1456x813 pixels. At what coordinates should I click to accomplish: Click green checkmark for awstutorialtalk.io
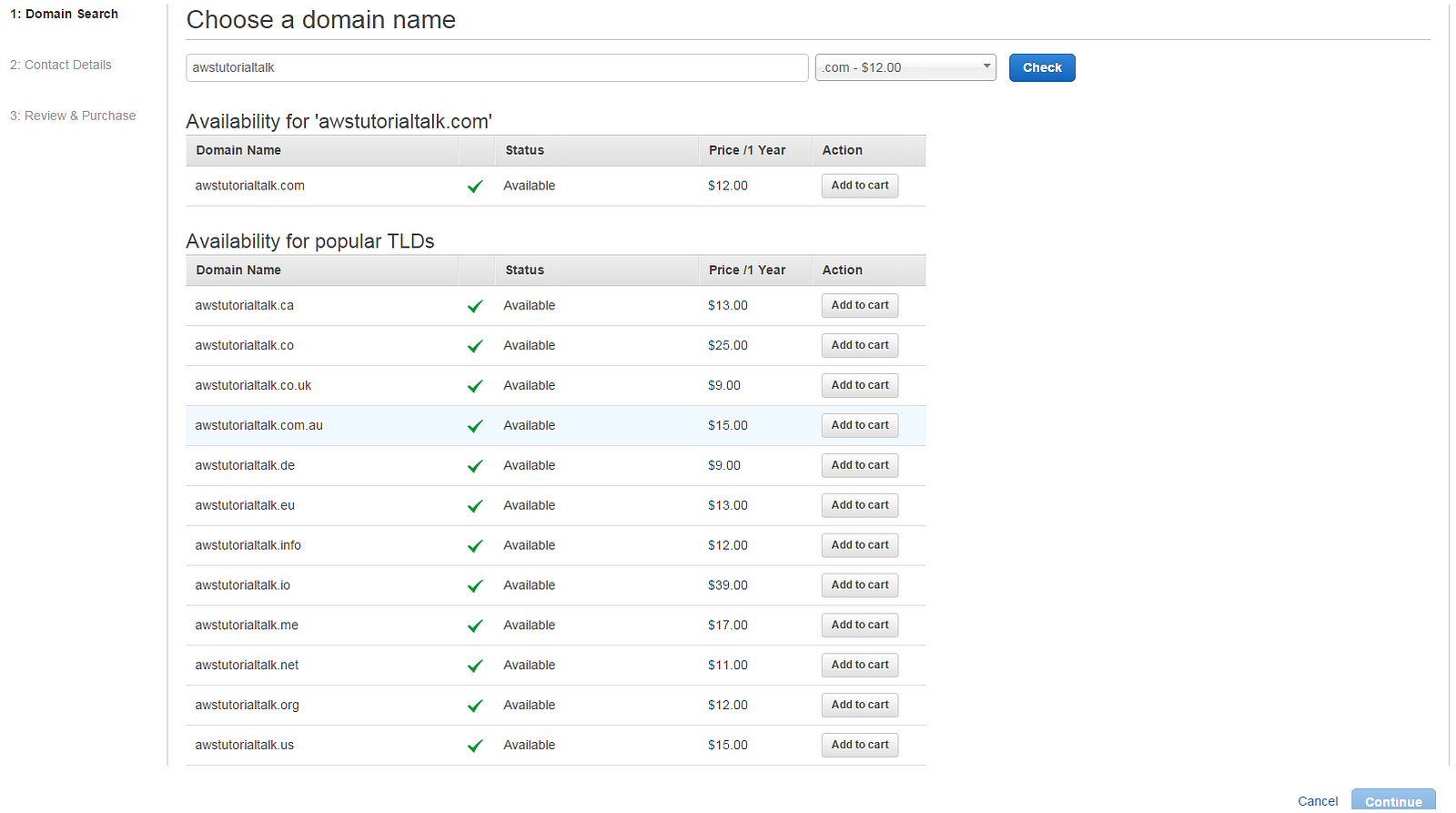(475, 586)
